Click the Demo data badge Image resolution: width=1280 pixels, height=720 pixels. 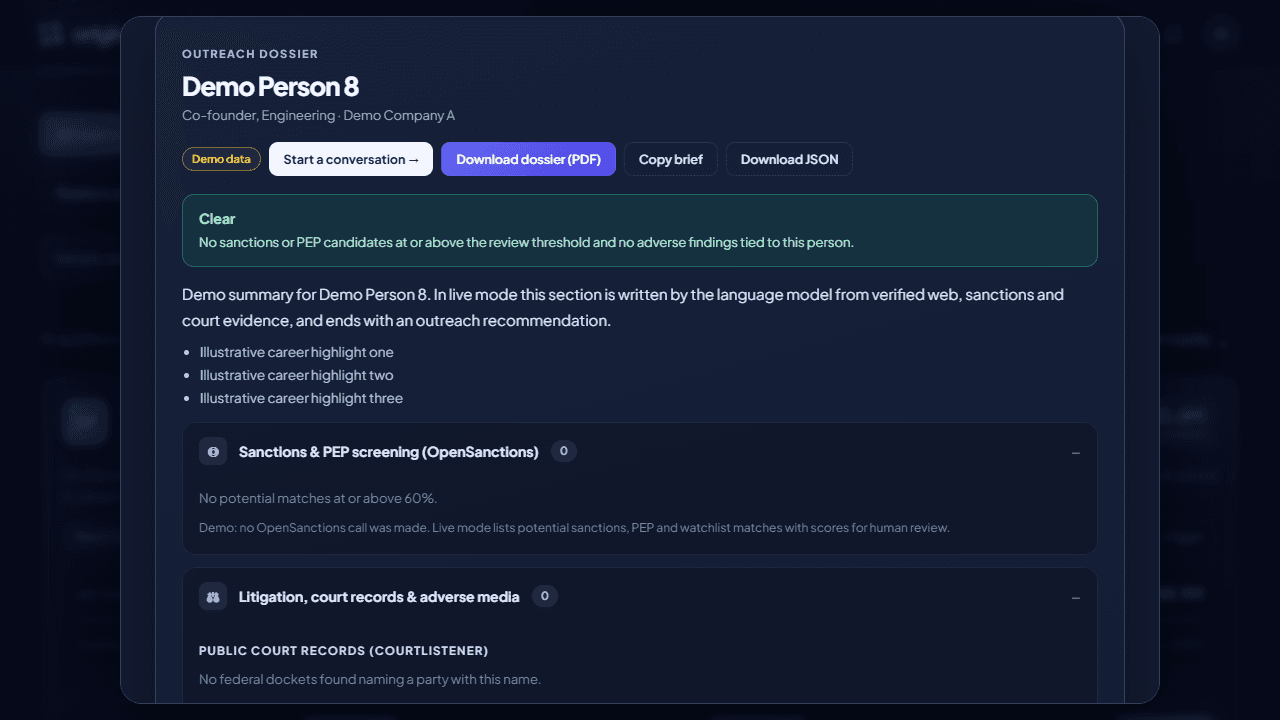pyautogui.click(x=221, y=159)
